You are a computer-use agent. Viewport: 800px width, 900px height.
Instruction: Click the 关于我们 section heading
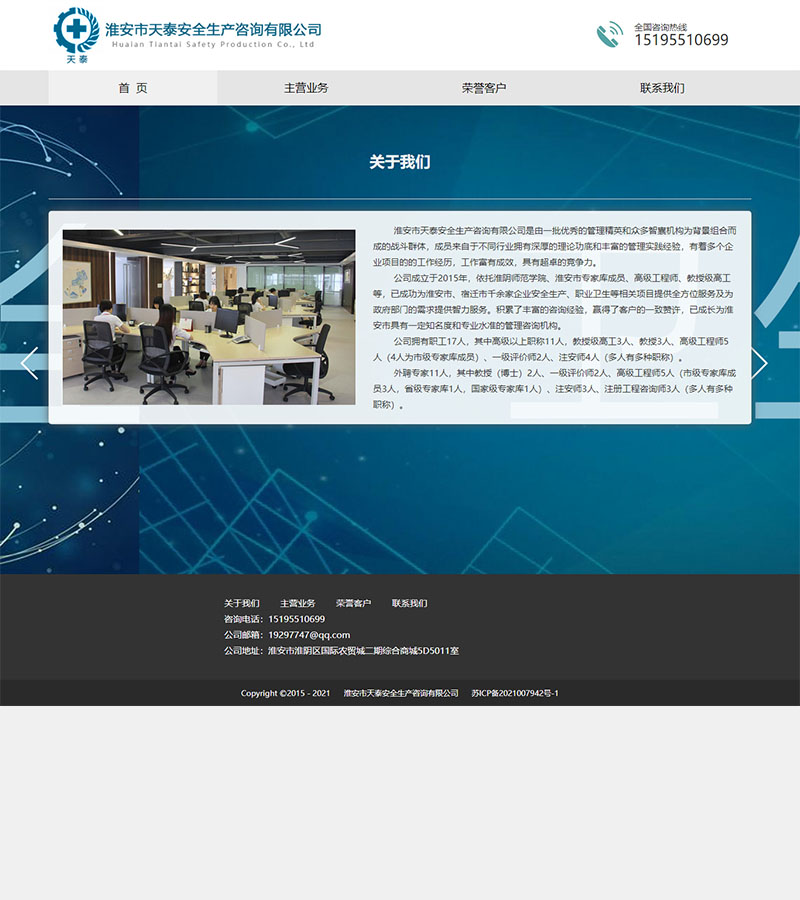click(400, 162)
